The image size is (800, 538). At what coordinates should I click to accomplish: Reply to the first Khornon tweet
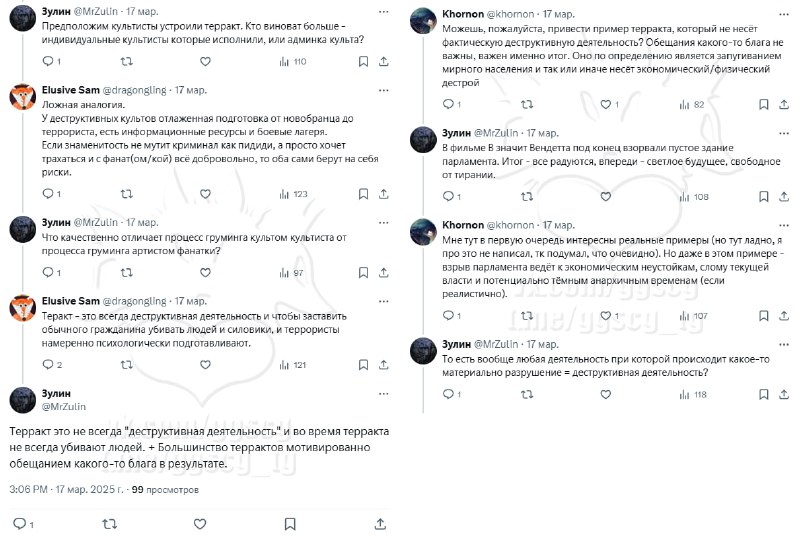click(x=447, y=104)
